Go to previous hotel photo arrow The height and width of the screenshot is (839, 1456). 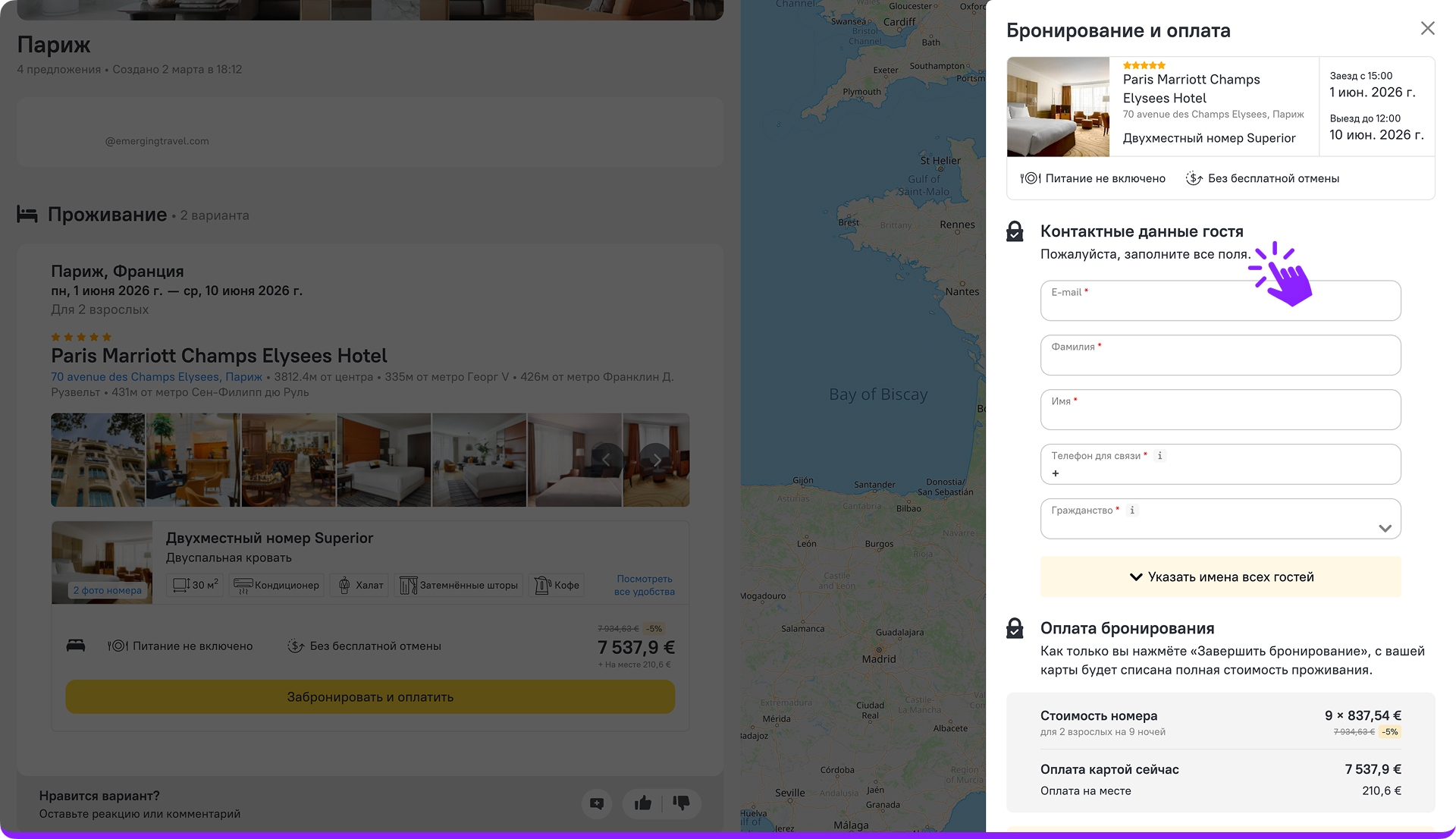pos(606,460)
